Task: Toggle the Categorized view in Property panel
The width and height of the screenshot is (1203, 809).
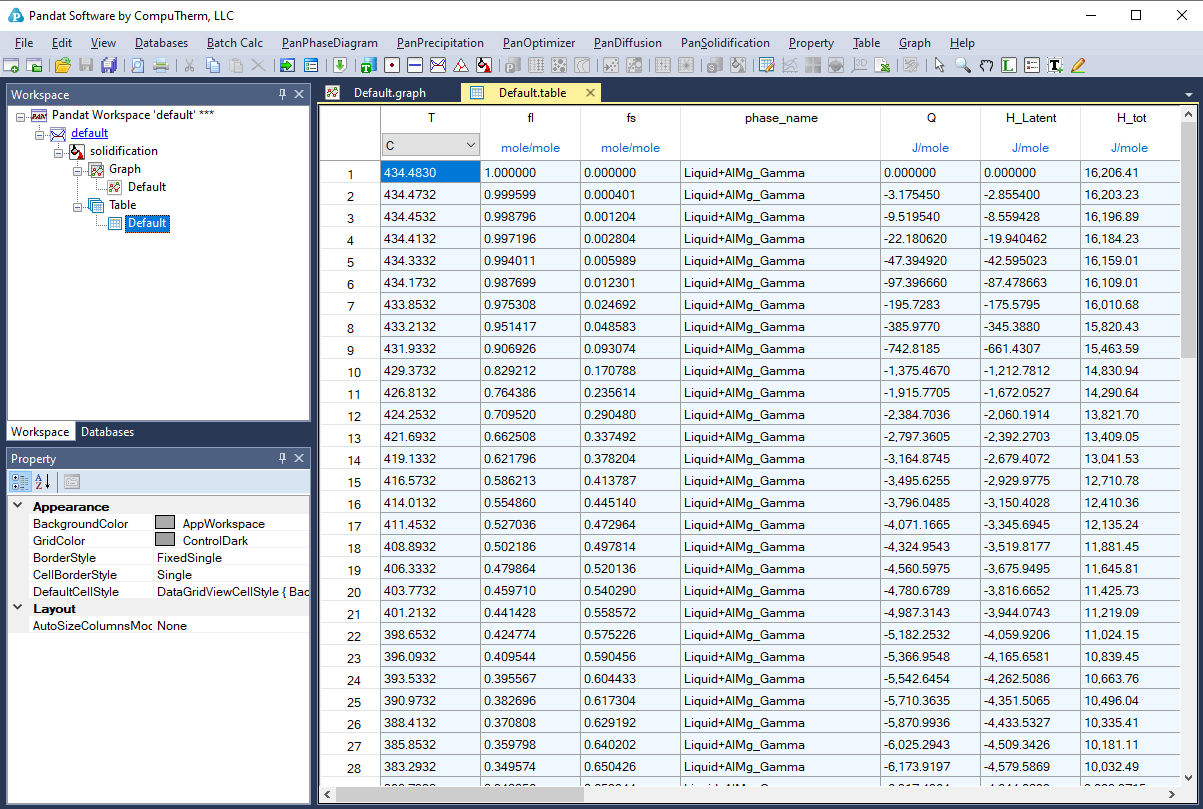Action: coord(20,482)
